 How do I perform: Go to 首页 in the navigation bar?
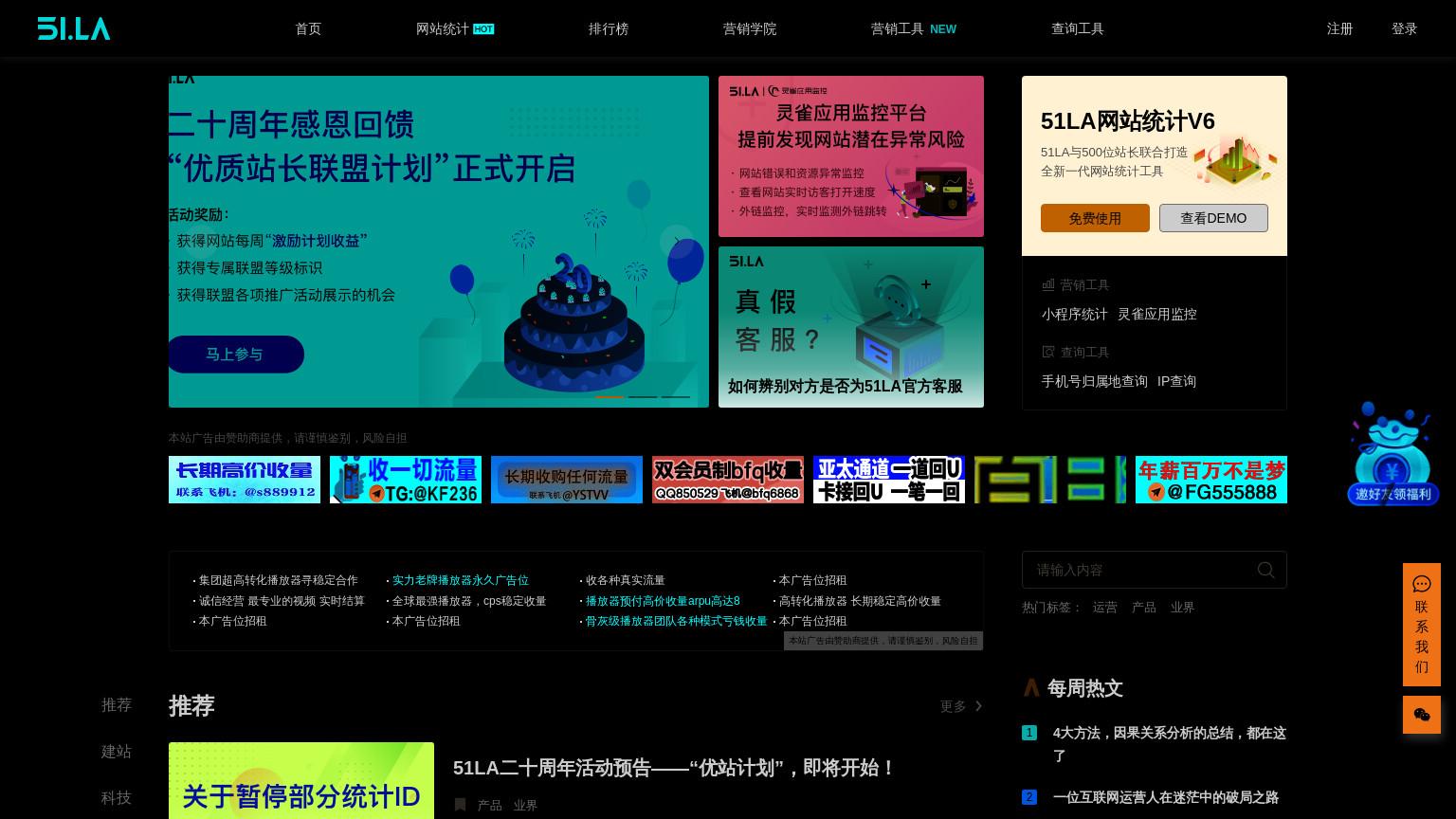coord(308,28)
